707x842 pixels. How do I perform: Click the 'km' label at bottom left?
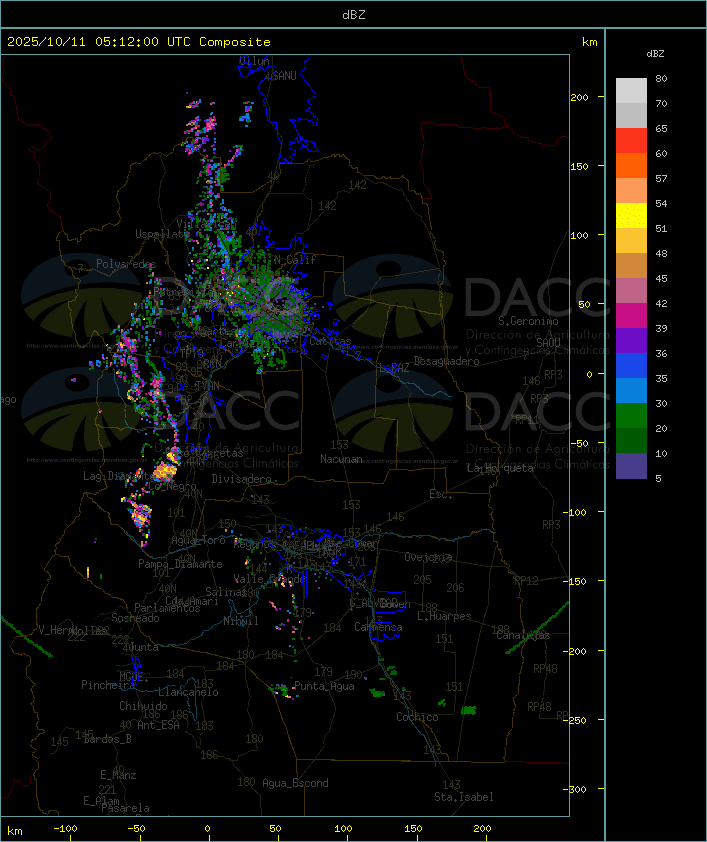coord(14,831)
